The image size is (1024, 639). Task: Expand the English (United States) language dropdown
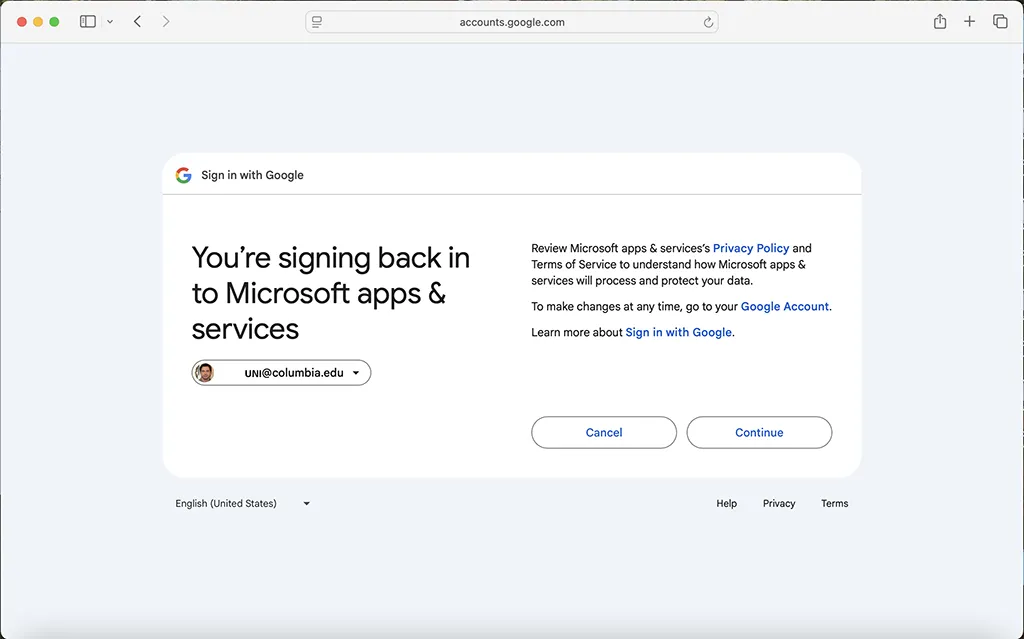click(x=242, y=503)
